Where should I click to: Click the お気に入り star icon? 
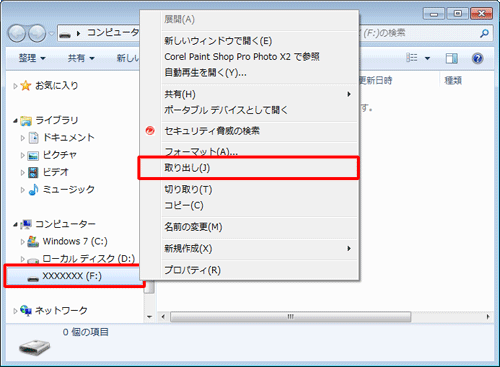click(26, 86)
